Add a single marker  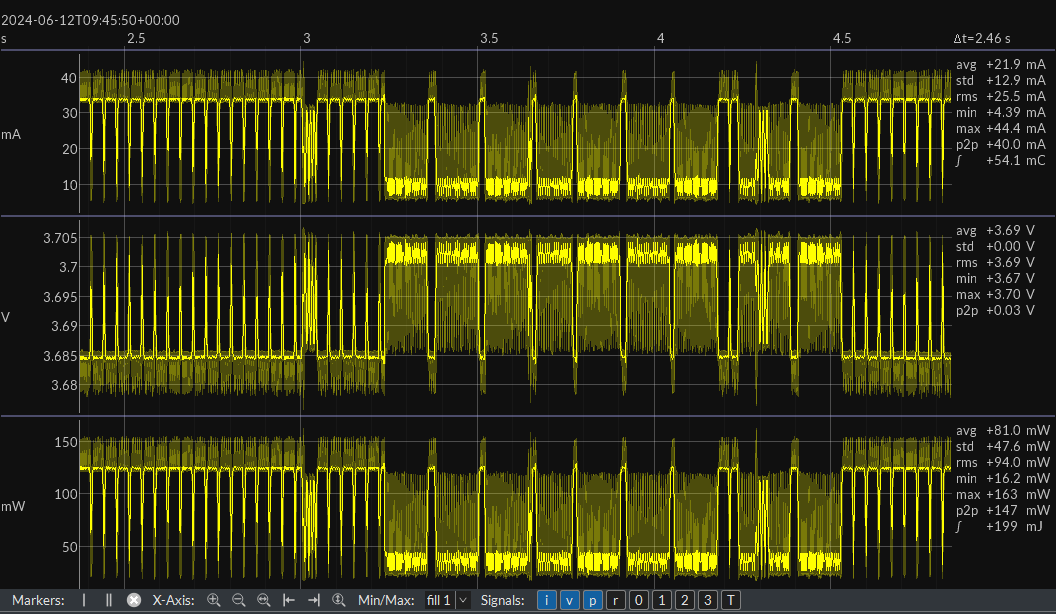click(x=84, y=600)
